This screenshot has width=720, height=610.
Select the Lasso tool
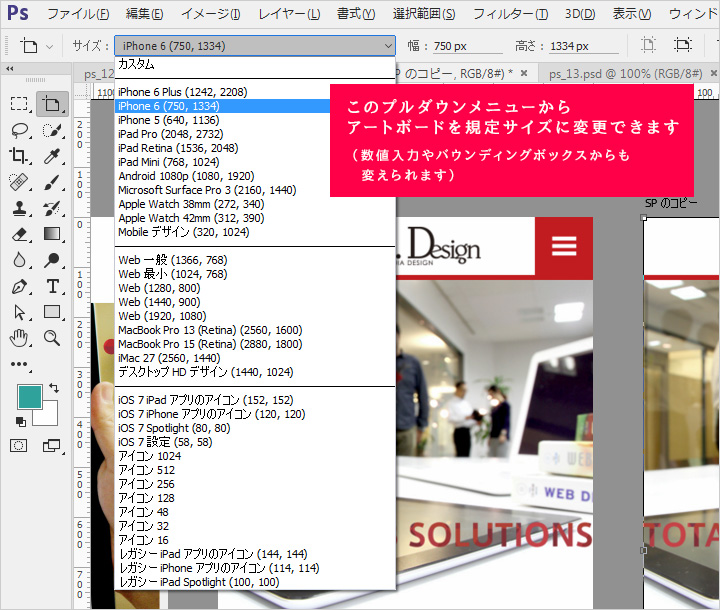pos(19,130)
